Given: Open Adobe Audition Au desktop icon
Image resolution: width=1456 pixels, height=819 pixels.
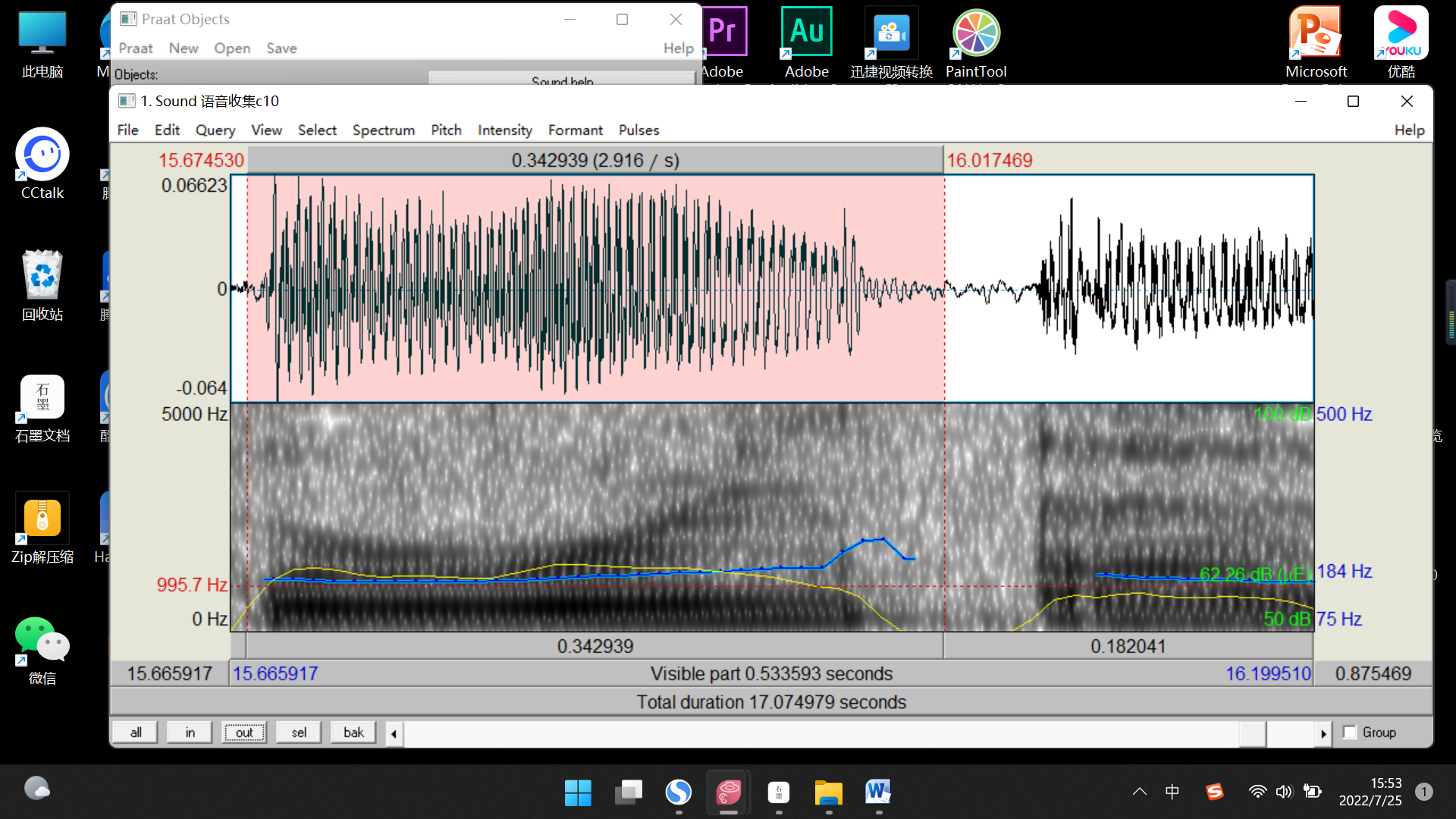Looking at the screenshot, I should 807,42.
